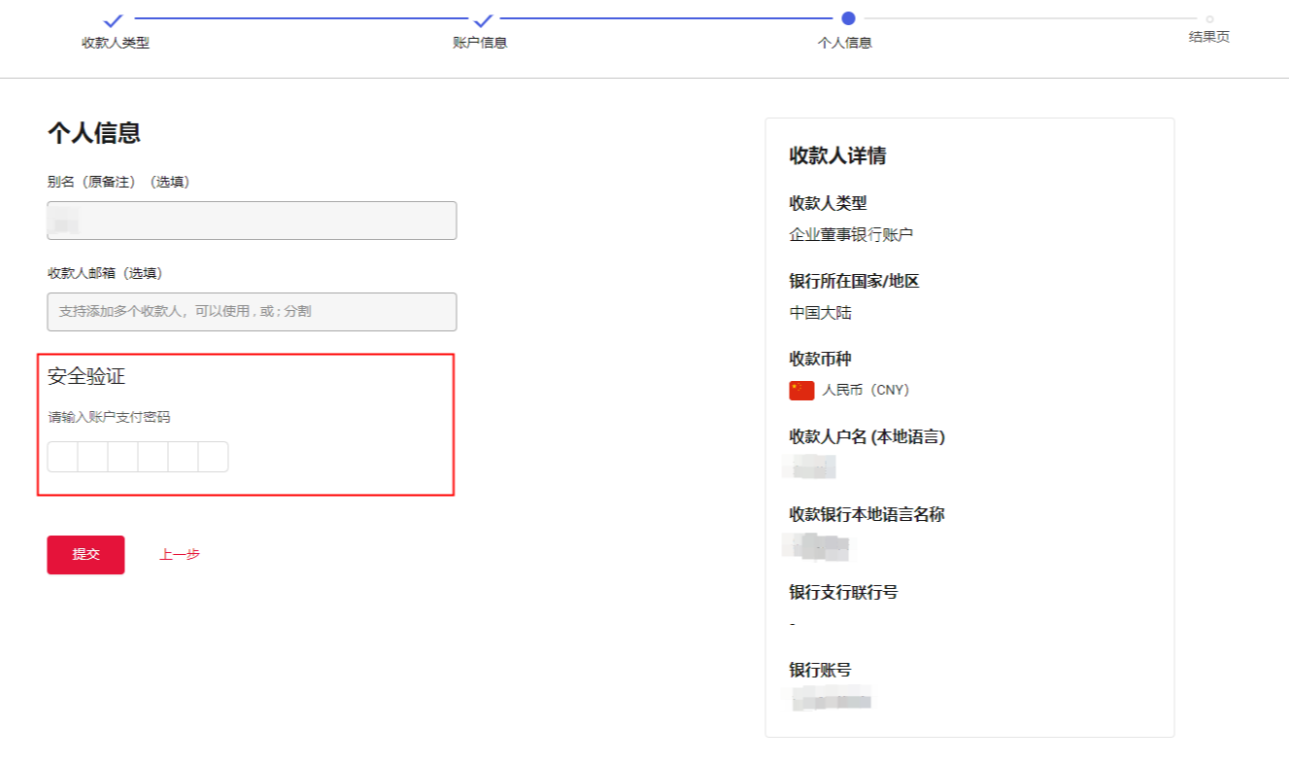This screenshot has width=1289, height=758.
Task: Click the checkmark icon above 收款人类型
Action: point(113,19)
